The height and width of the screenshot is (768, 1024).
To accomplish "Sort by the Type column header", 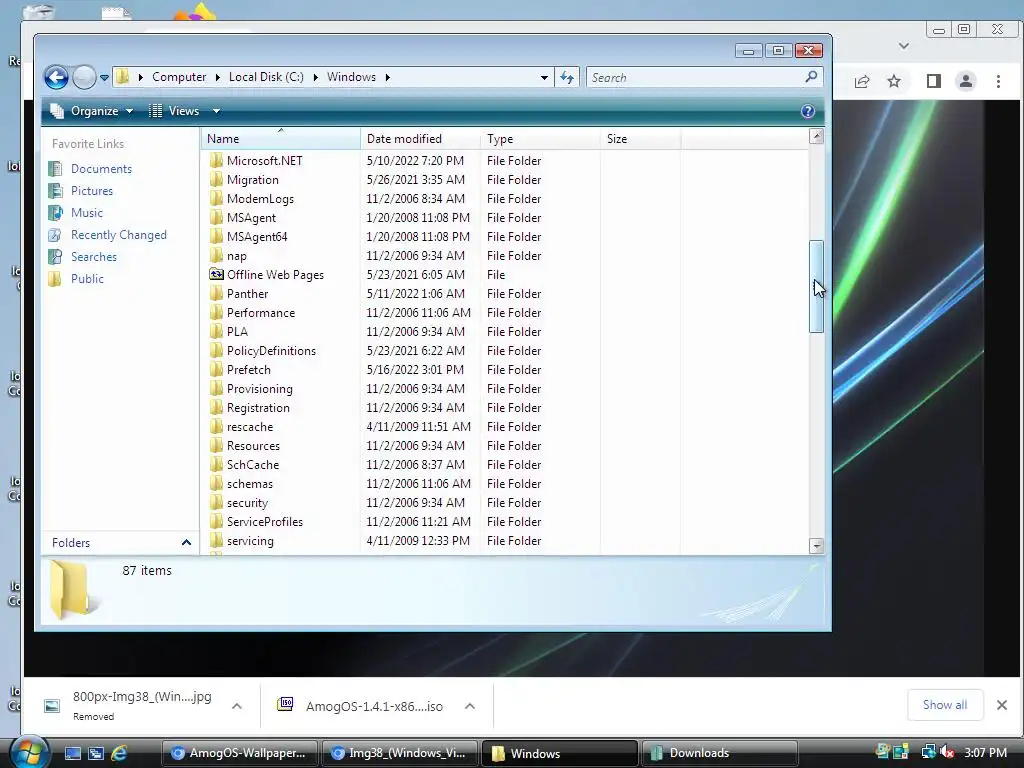I will point(540,138).
